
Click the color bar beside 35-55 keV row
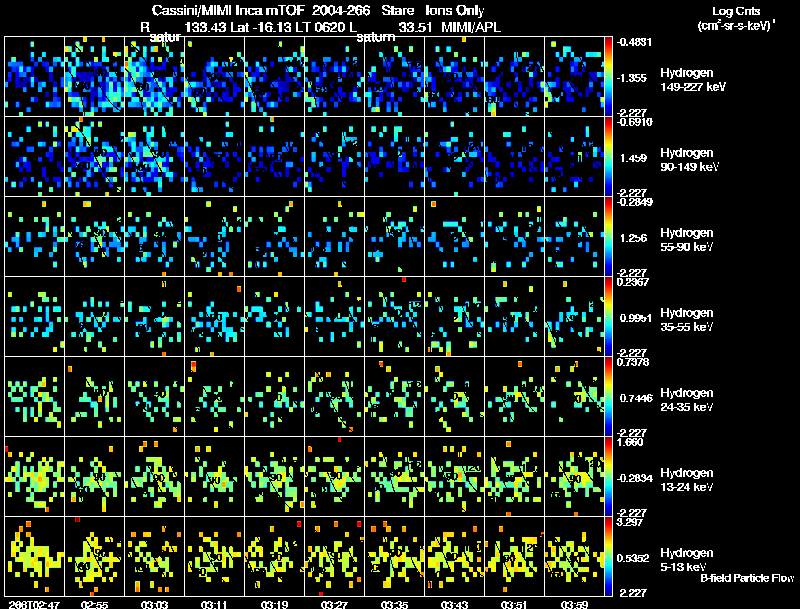[608, 317]
